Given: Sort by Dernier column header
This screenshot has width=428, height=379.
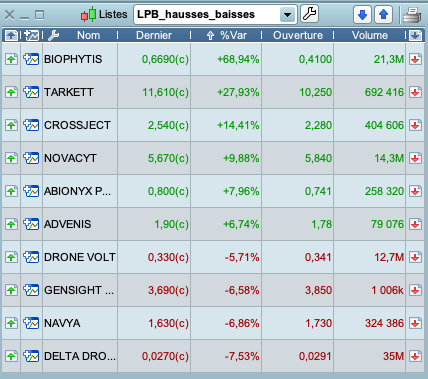Looking at the screenshot, I should click(x=154, y=35).
